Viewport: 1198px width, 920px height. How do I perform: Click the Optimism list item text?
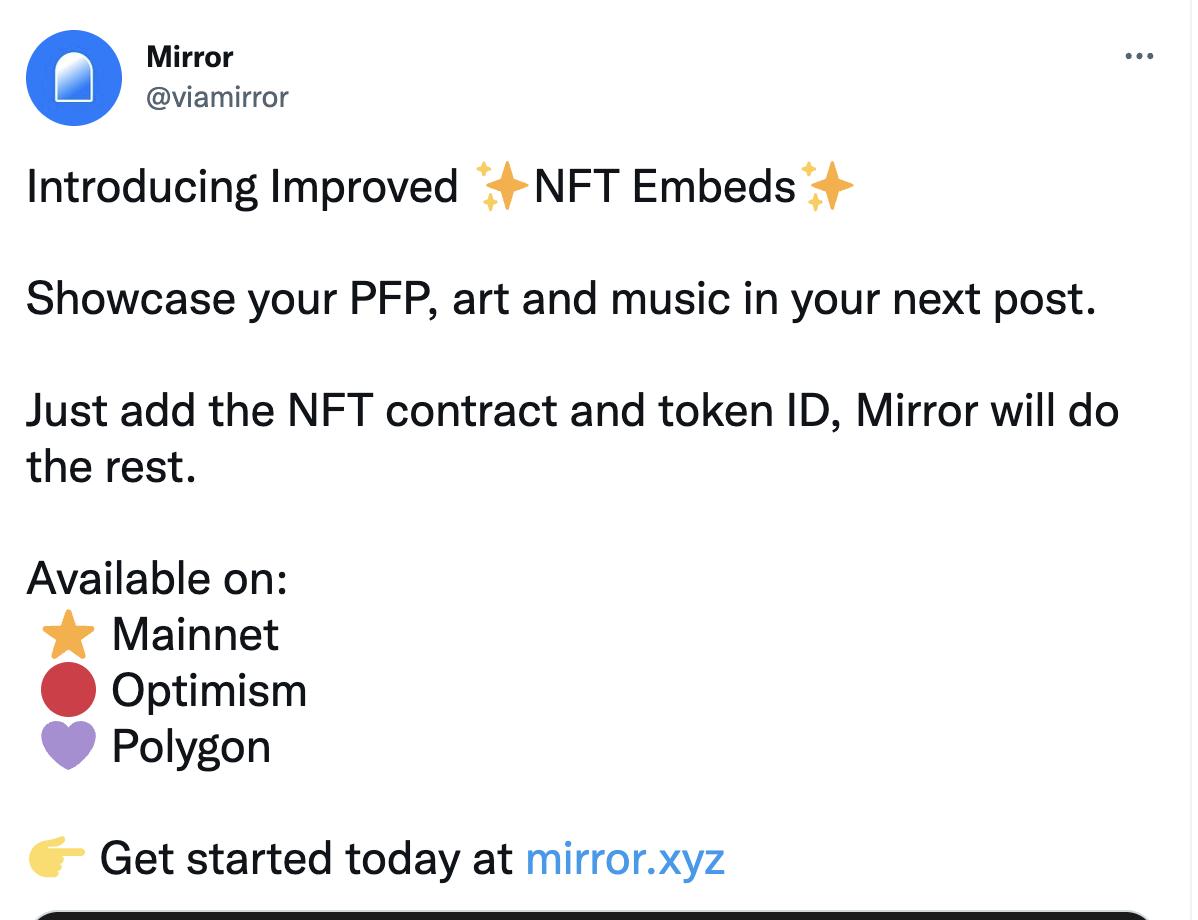coord(210,690)
